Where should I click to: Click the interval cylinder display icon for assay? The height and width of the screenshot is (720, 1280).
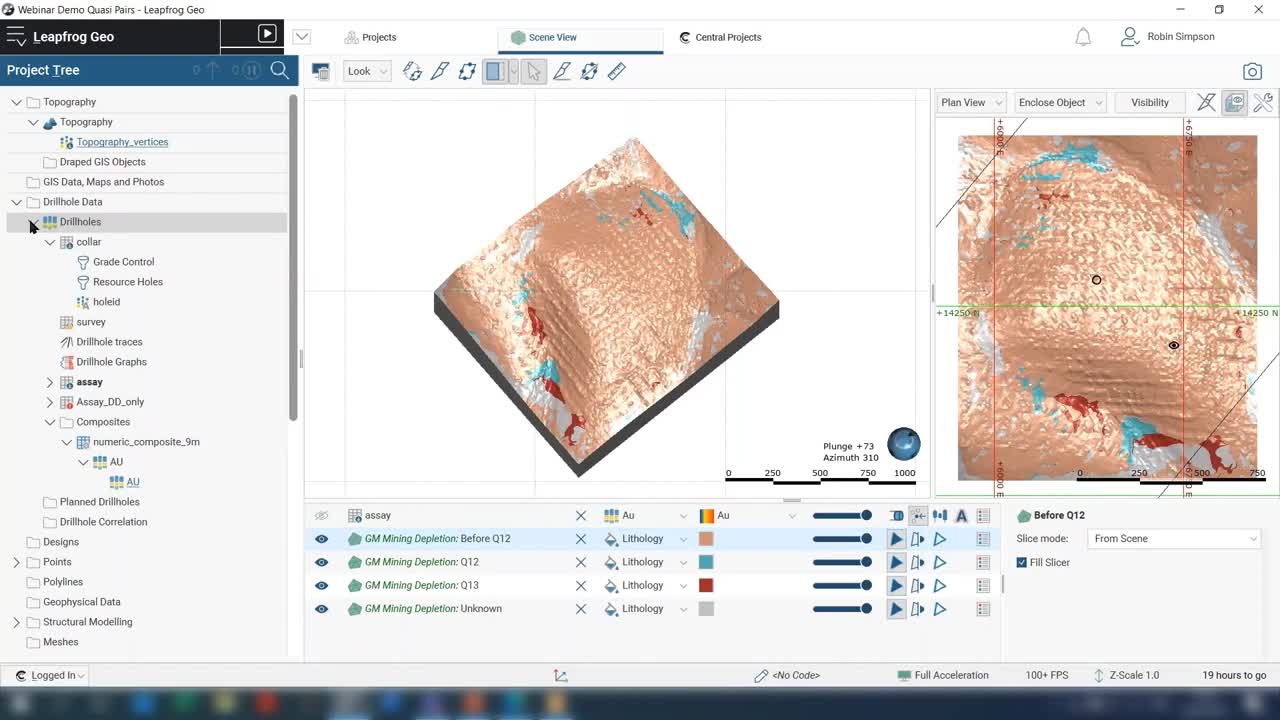[896, 516]
